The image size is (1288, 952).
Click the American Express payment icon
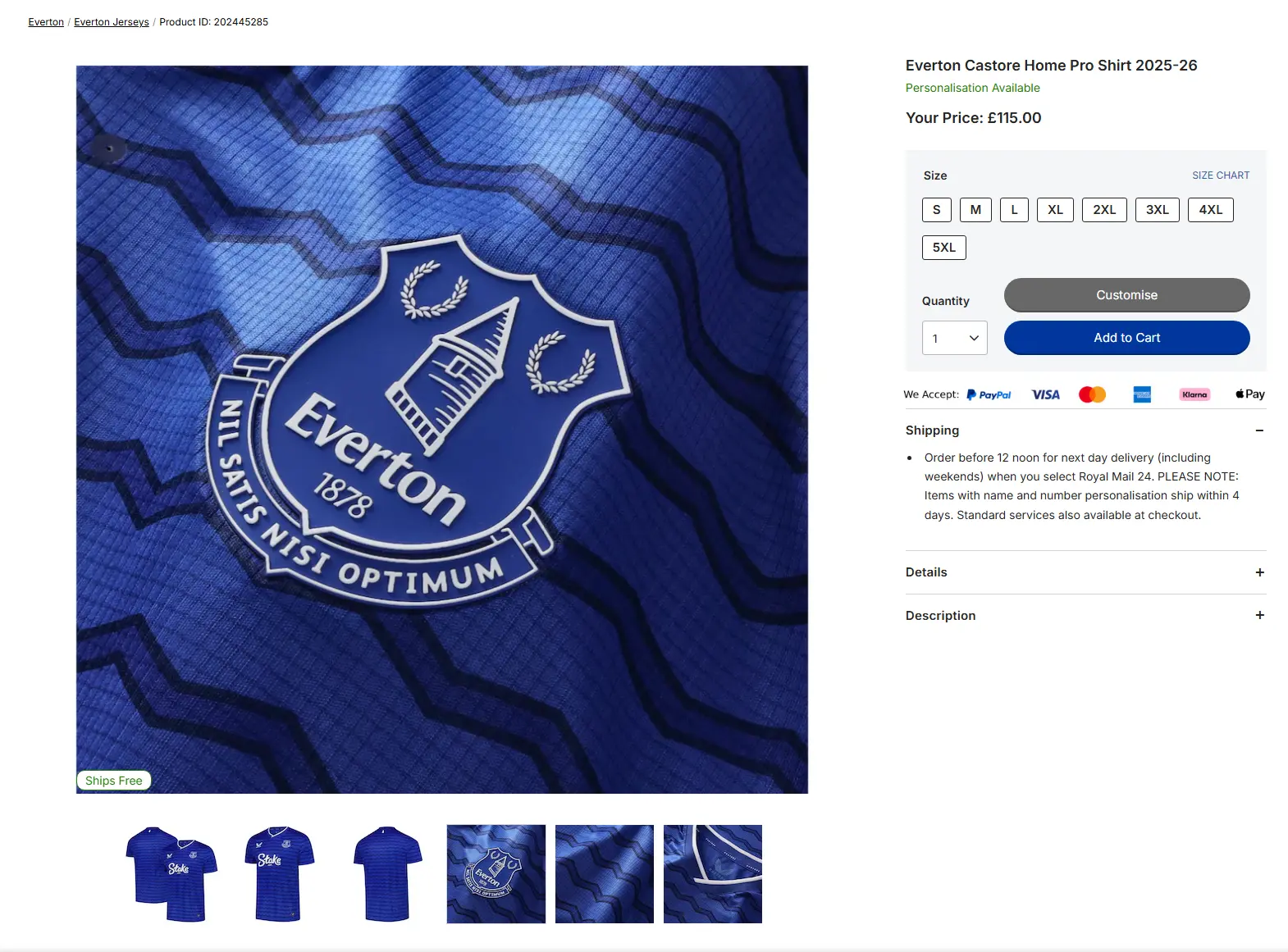tap(1142, 395)
